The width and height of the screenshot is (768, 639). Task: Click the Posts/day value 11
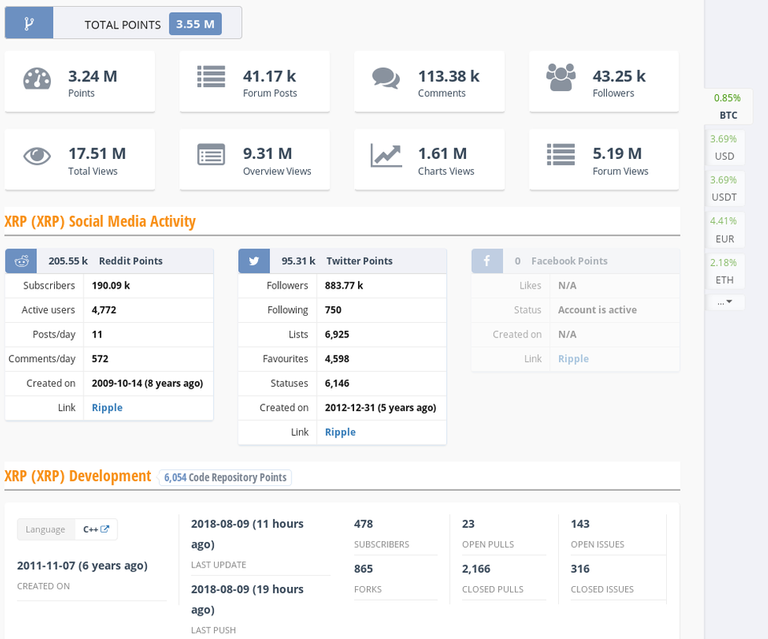click(x=97, y=334)
